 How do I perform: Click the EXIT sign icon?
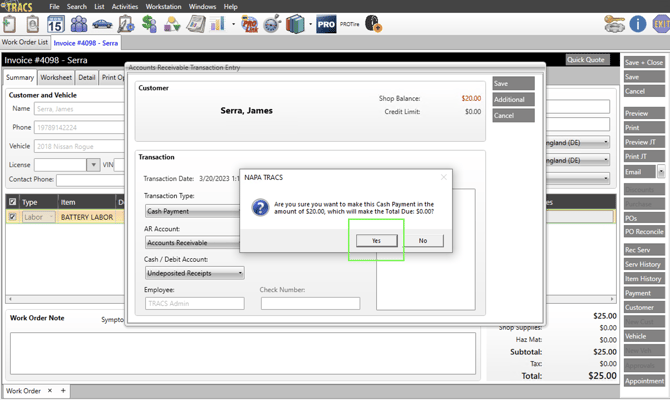pos(661,24)
